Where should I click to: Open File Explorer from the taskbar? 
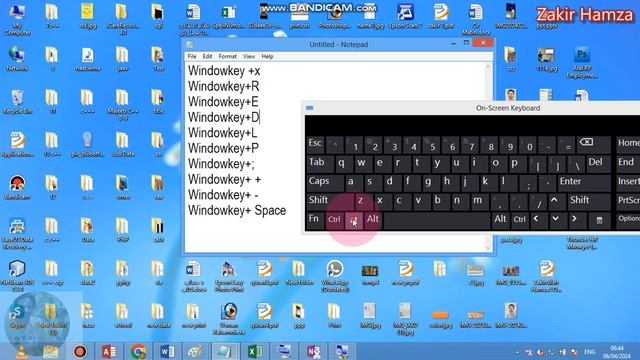click(x=51, y=351)
